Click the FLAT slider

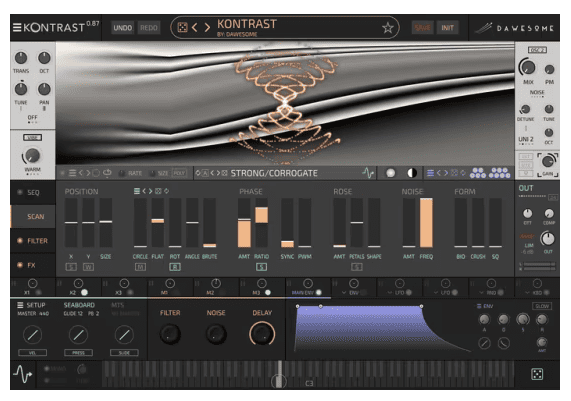(x=158, y=223)
